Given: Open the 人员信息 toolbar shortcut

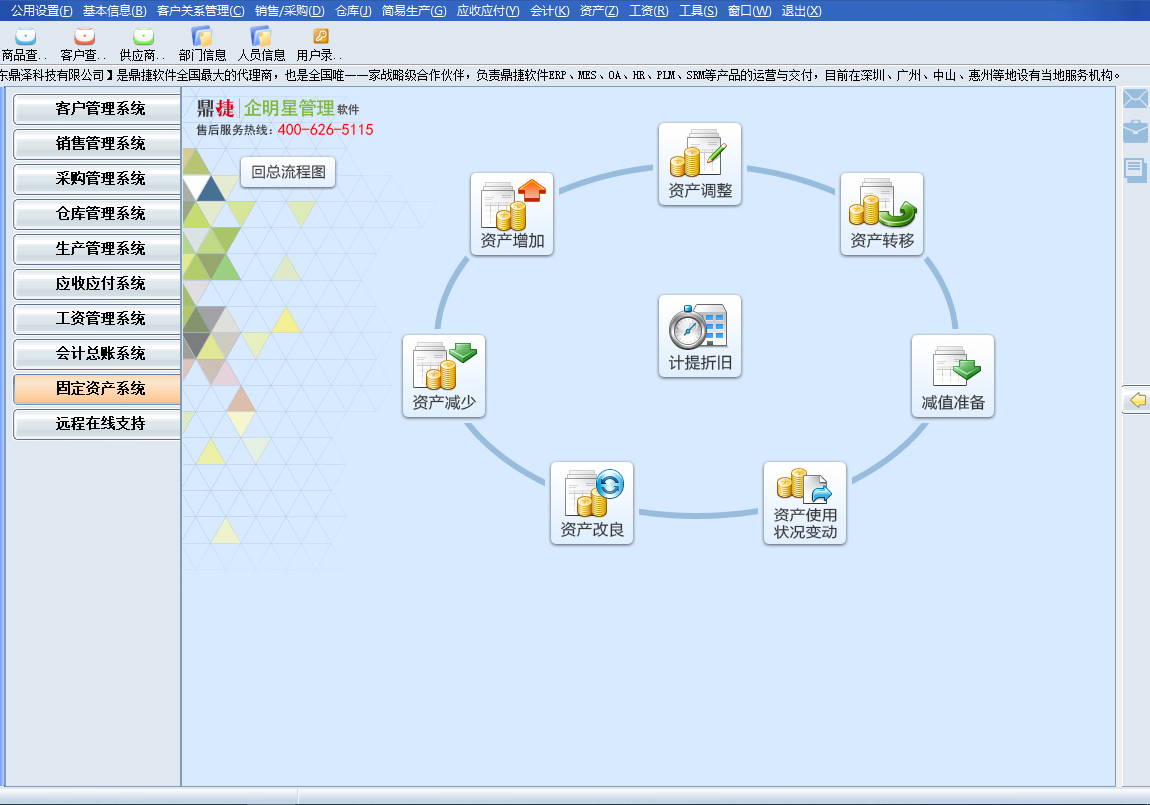Looking at the screenshot, I should 261,45.
